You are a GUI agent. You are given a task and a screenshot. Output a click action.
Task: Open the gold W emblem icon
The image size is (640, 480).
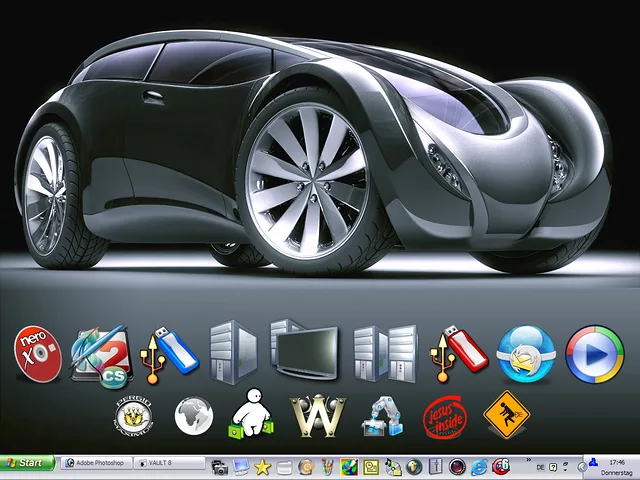pyautogui.click(x=317, y=415)
